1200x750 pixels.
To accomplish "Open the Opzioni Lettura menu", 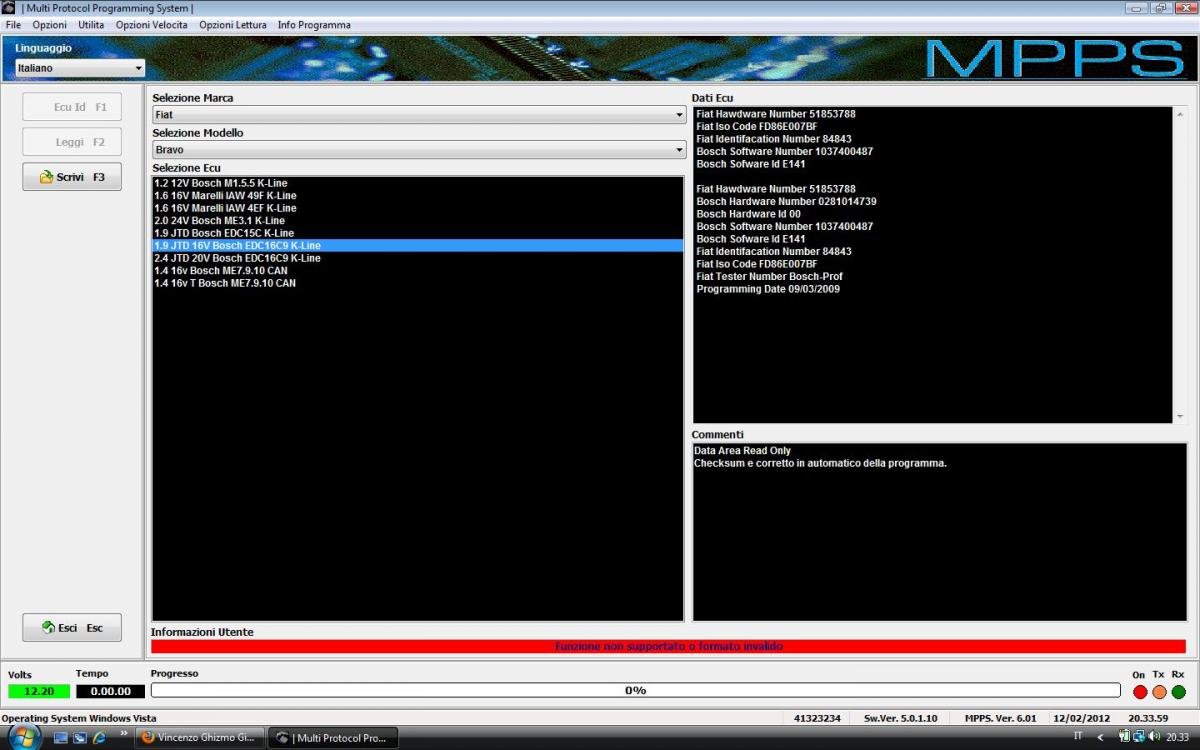I will (x=233, y=25).
